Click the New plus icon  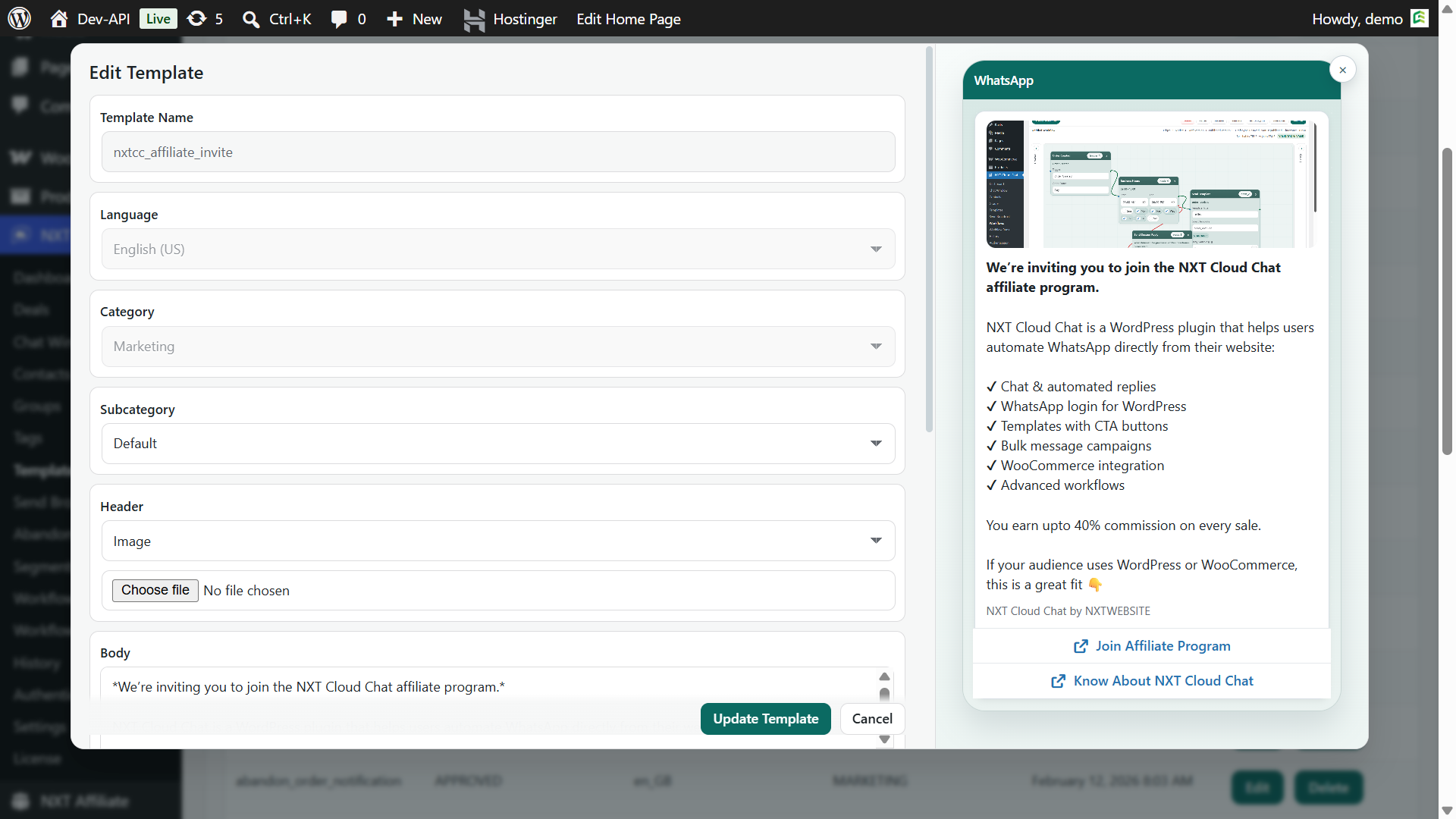[394, 19]
